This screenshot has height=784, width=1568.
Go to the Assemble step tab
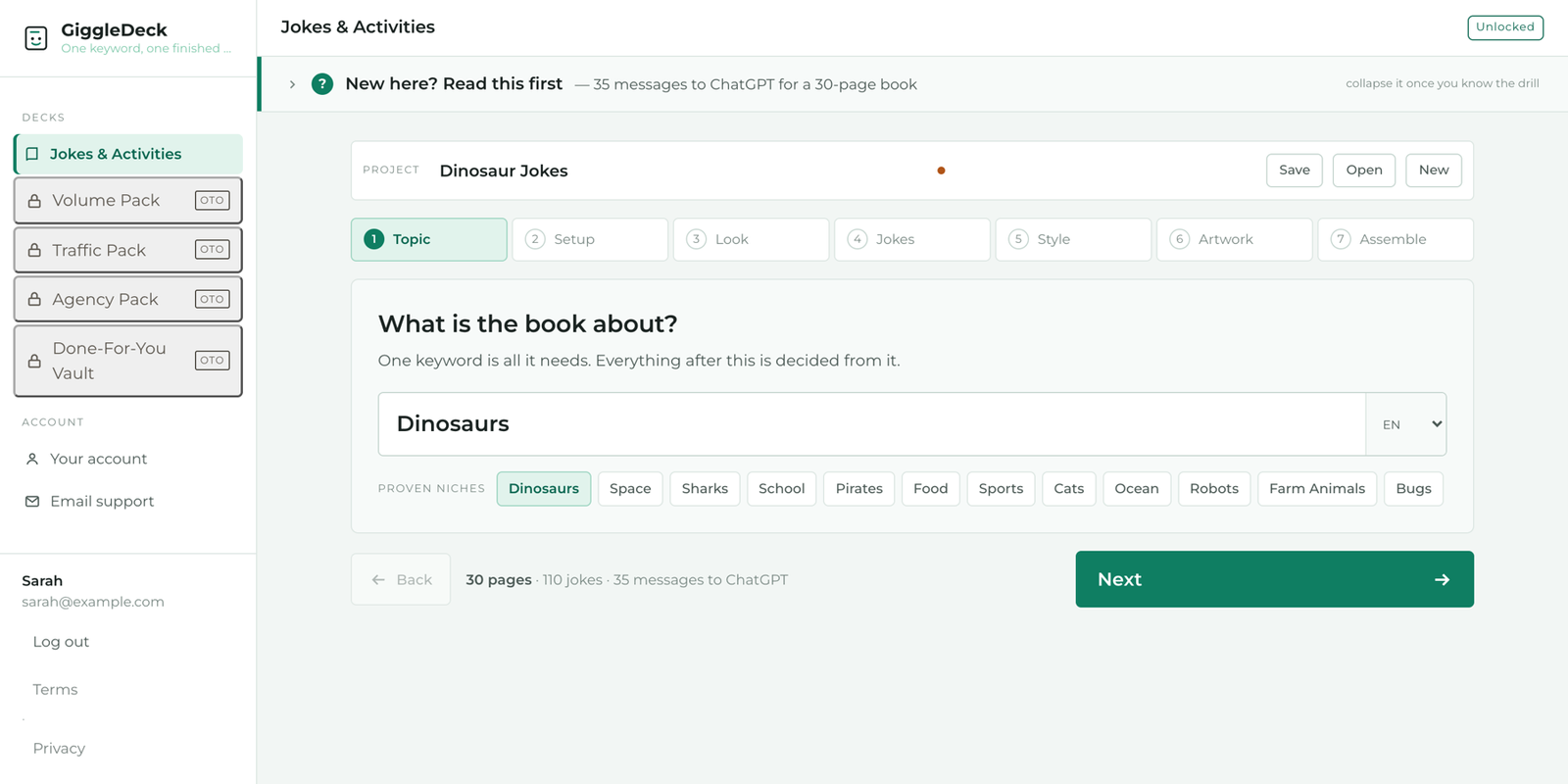pyautogui.click(x=1396, y=239)
